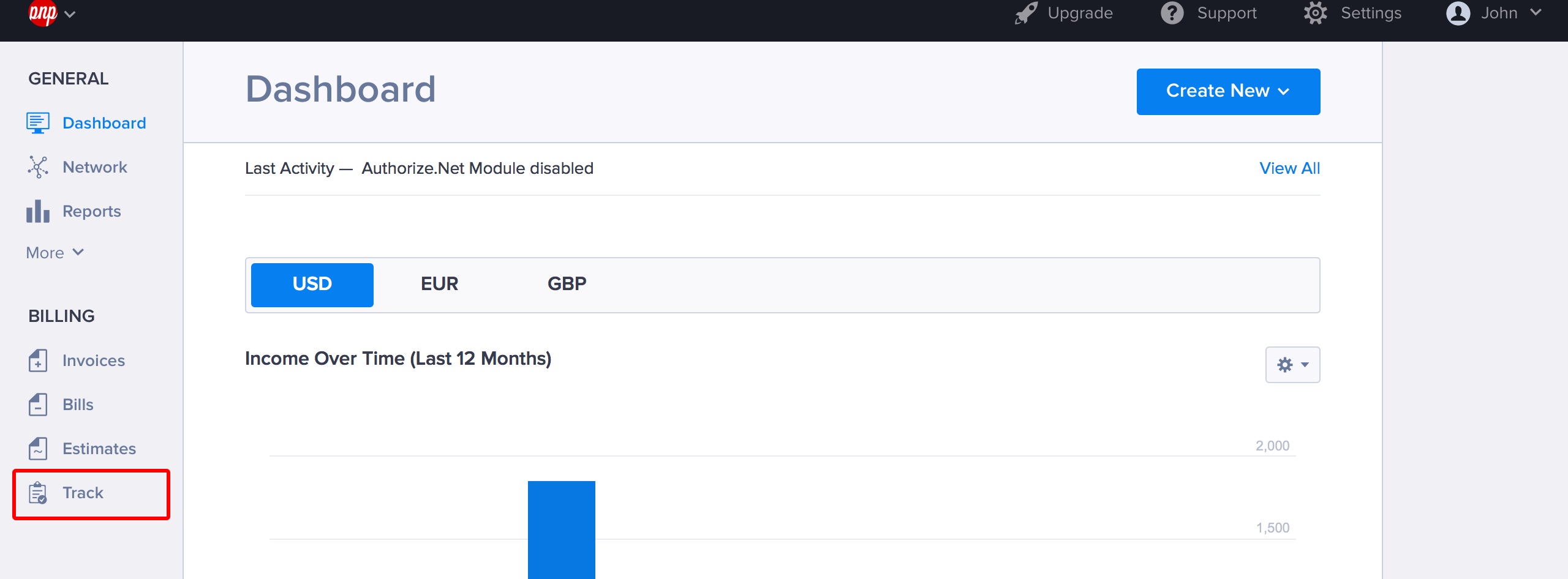Image resolution: width=1568 pixels, height=579 pixels.
Task: Click the Upgrade rocket icon
Action: [1026, 13]
